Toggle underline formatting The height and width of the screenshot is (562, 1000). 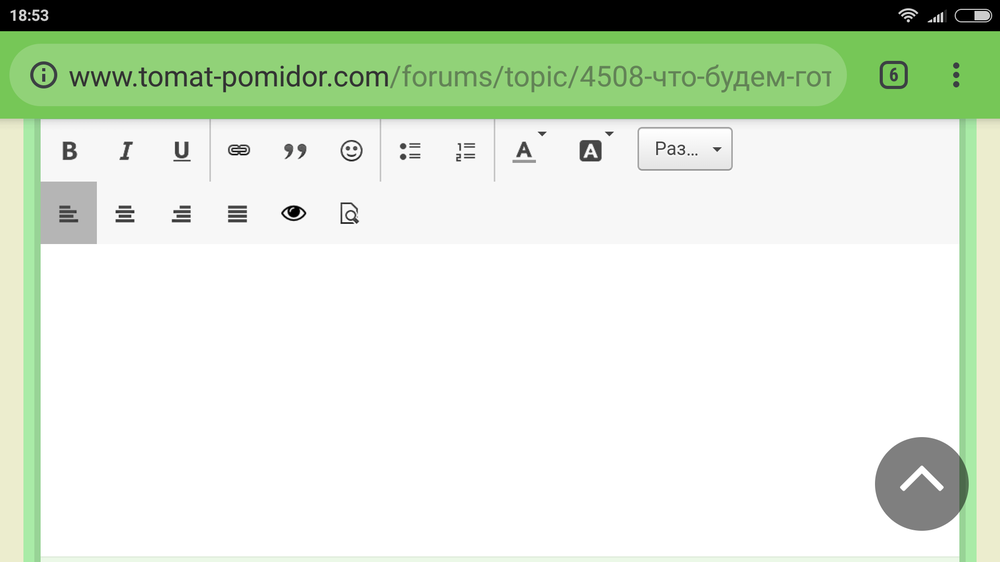pos(182,151)
